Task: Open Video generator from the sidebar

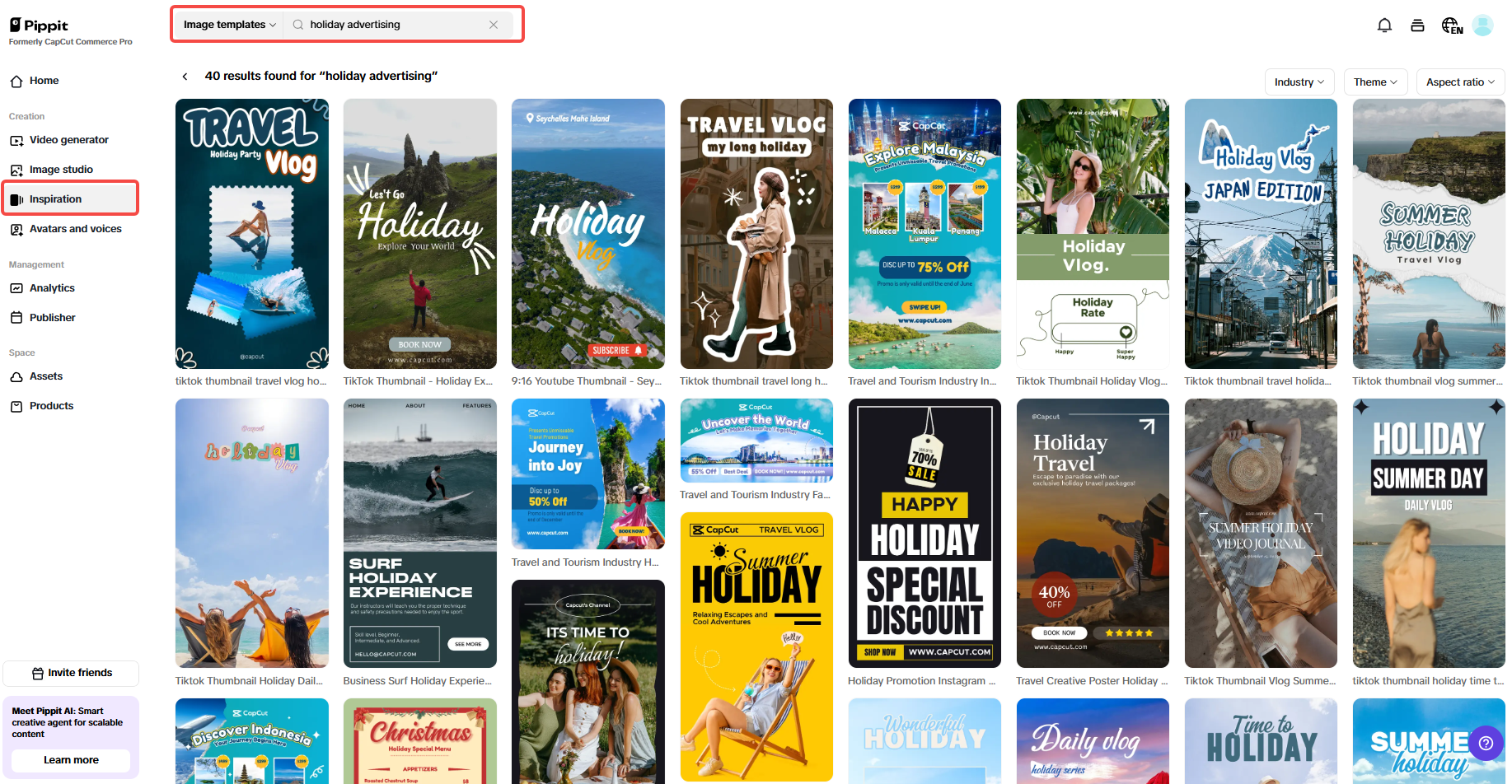Action: pos(70,140)
